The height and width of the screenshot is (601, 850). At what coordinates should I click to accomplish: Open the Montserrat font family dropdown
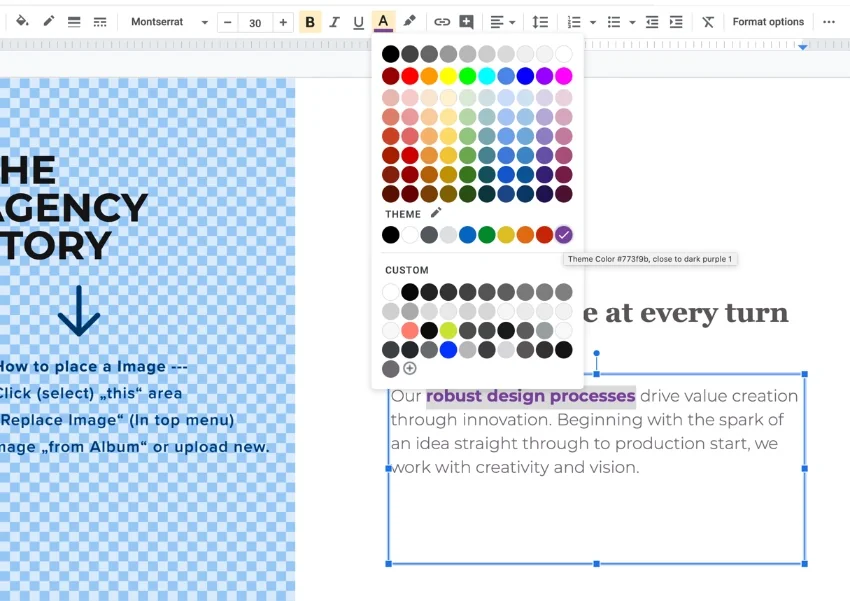(x=170, y=21)
